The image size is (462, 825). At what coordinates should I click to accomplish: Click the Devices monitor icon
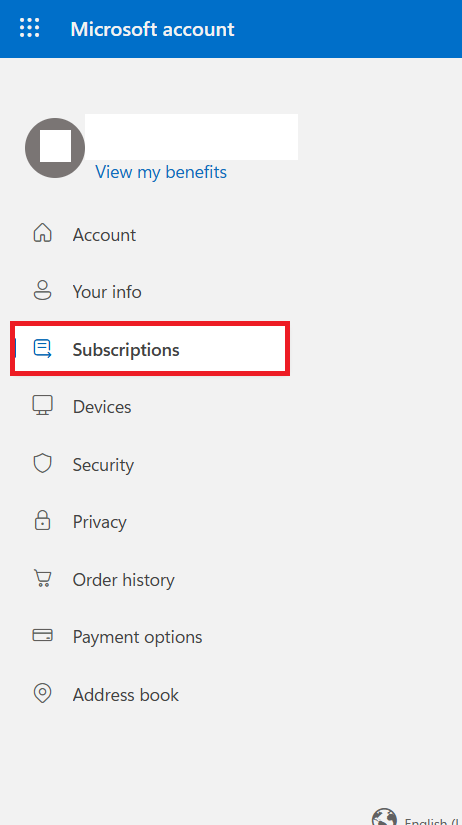tap(43, 406)
